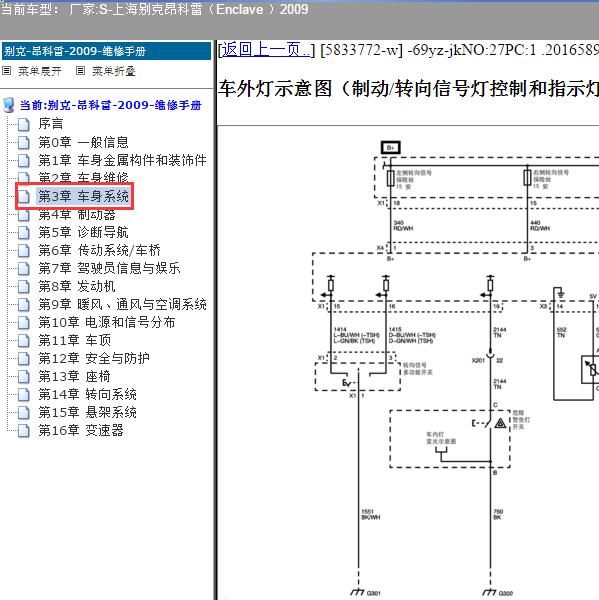Open 第8章 发动机 chapter

[77, 286]
